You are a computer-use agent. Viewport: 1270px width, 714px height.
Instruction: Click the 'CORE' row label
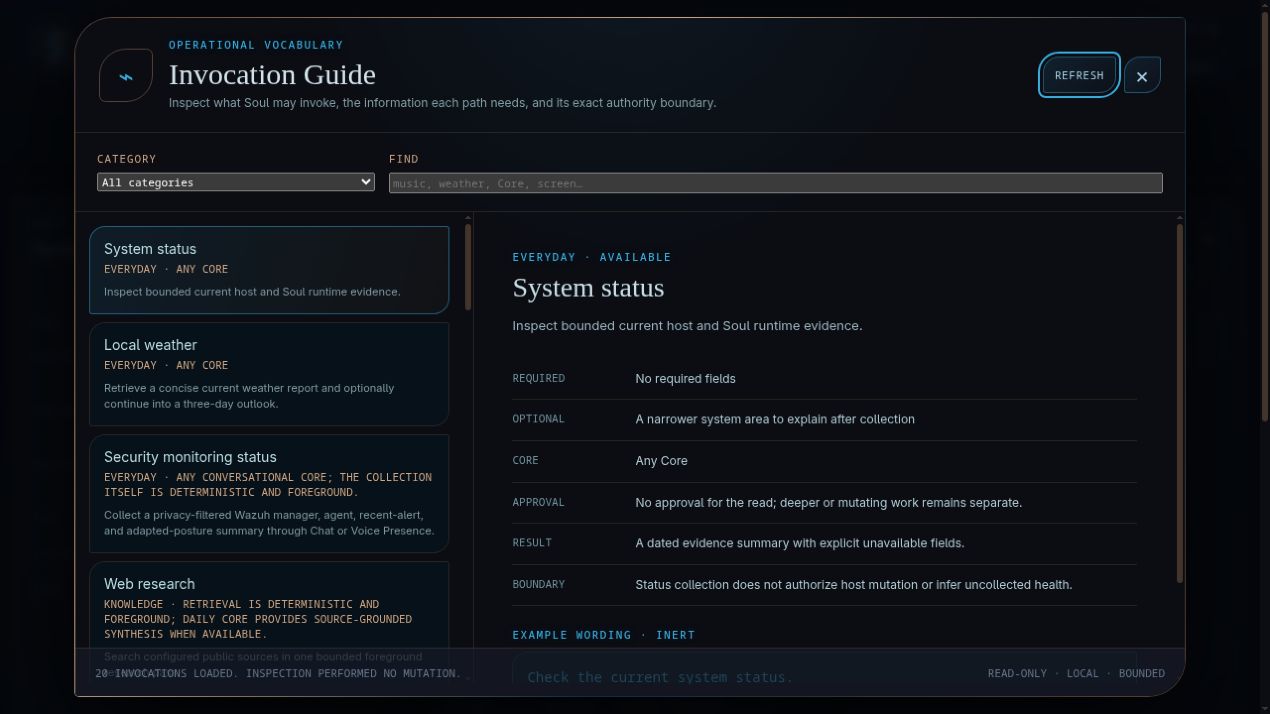[525, 461]
